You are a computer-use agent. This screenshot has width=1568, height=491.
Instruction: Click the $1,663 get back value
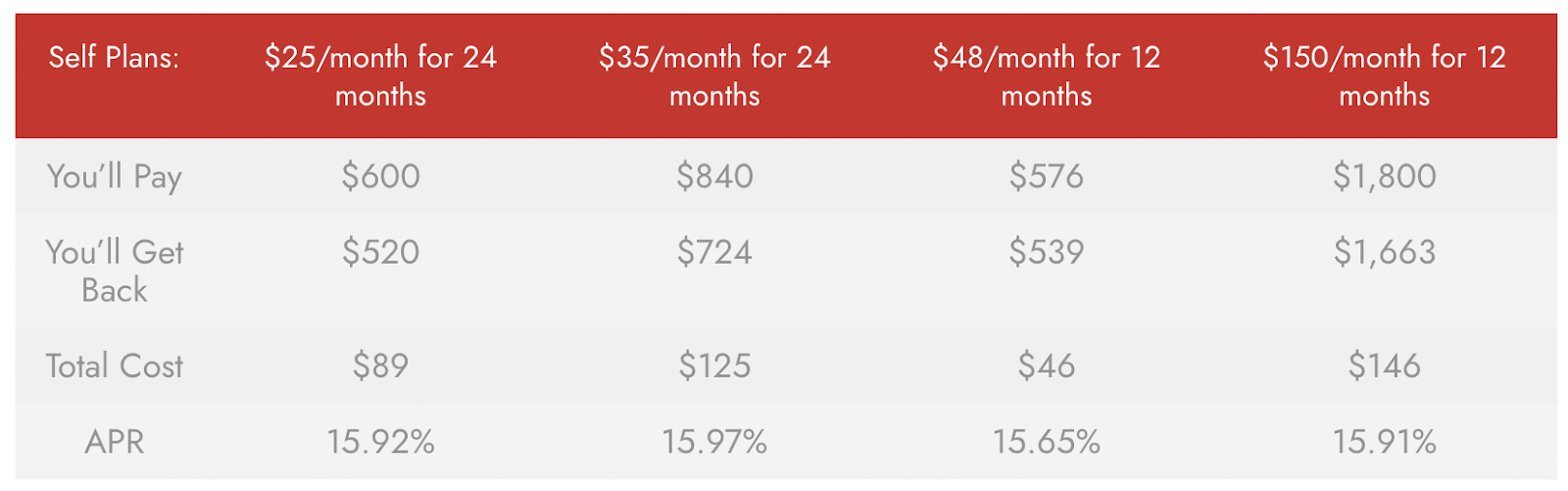tap(1384, 252)
